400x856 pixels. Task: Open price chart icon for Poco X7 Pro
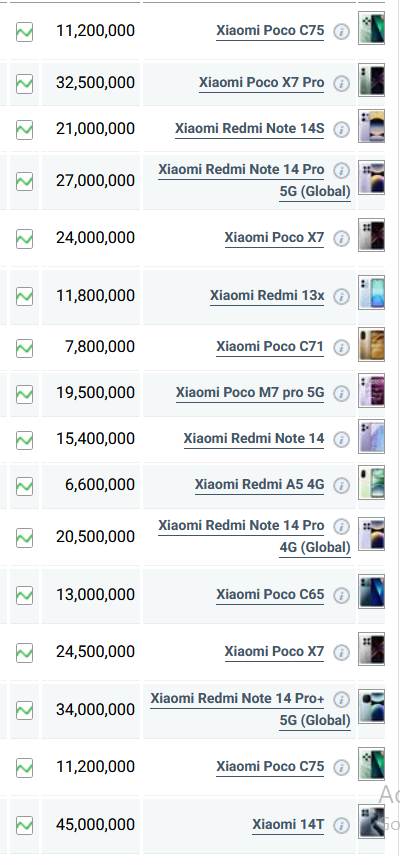point(24,84)
